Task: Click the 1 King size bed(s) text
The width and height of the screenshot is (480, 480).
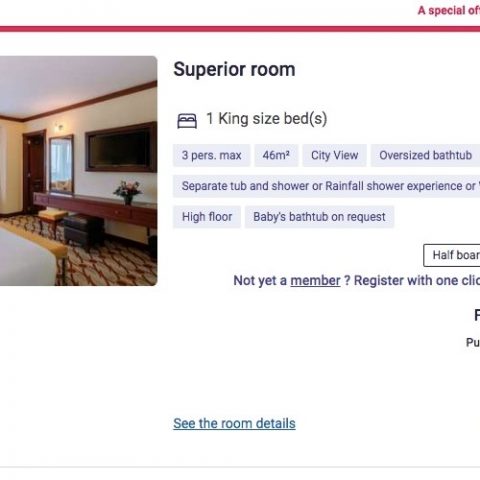Action: (x=267, y=119)
